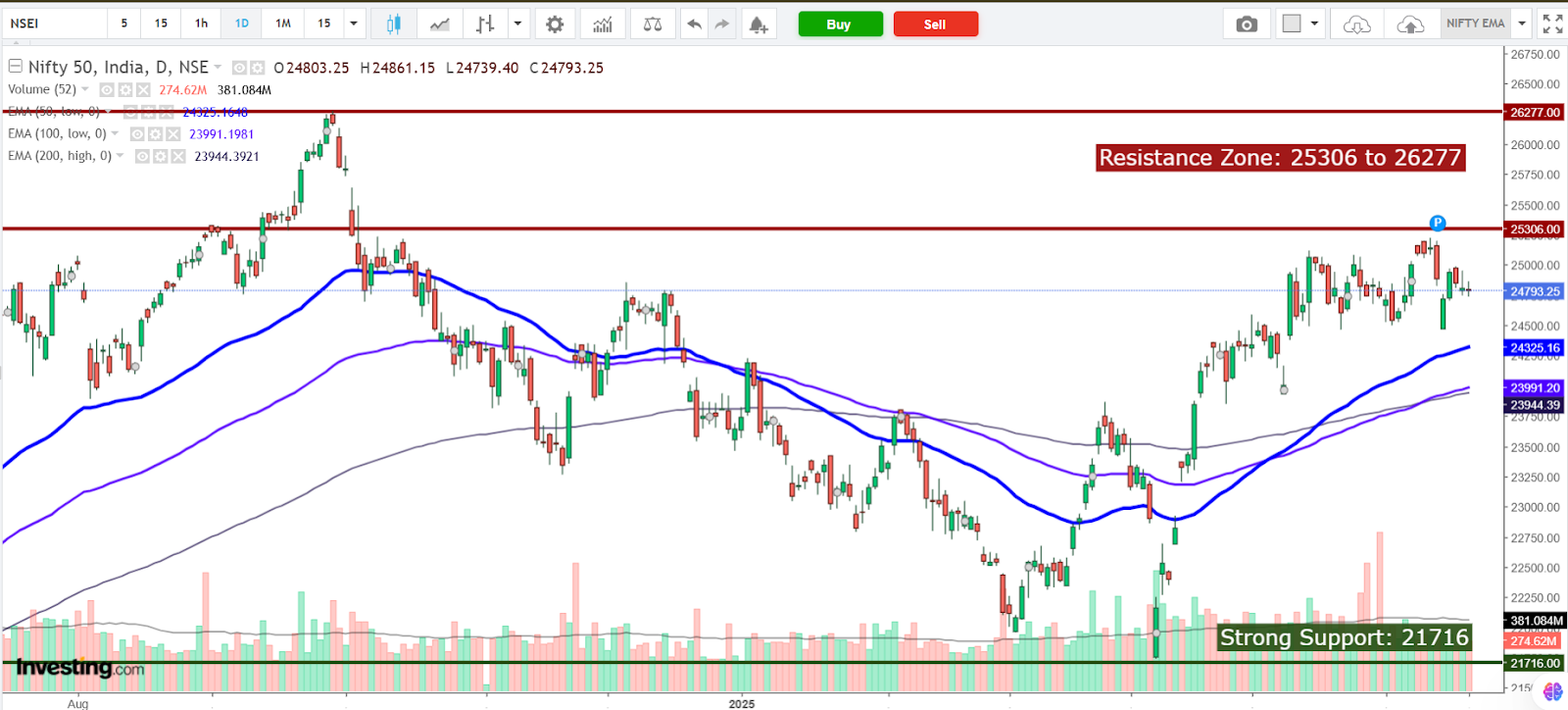Undo last action with left arrow
Screen dimensions: 1568x710
694,25
